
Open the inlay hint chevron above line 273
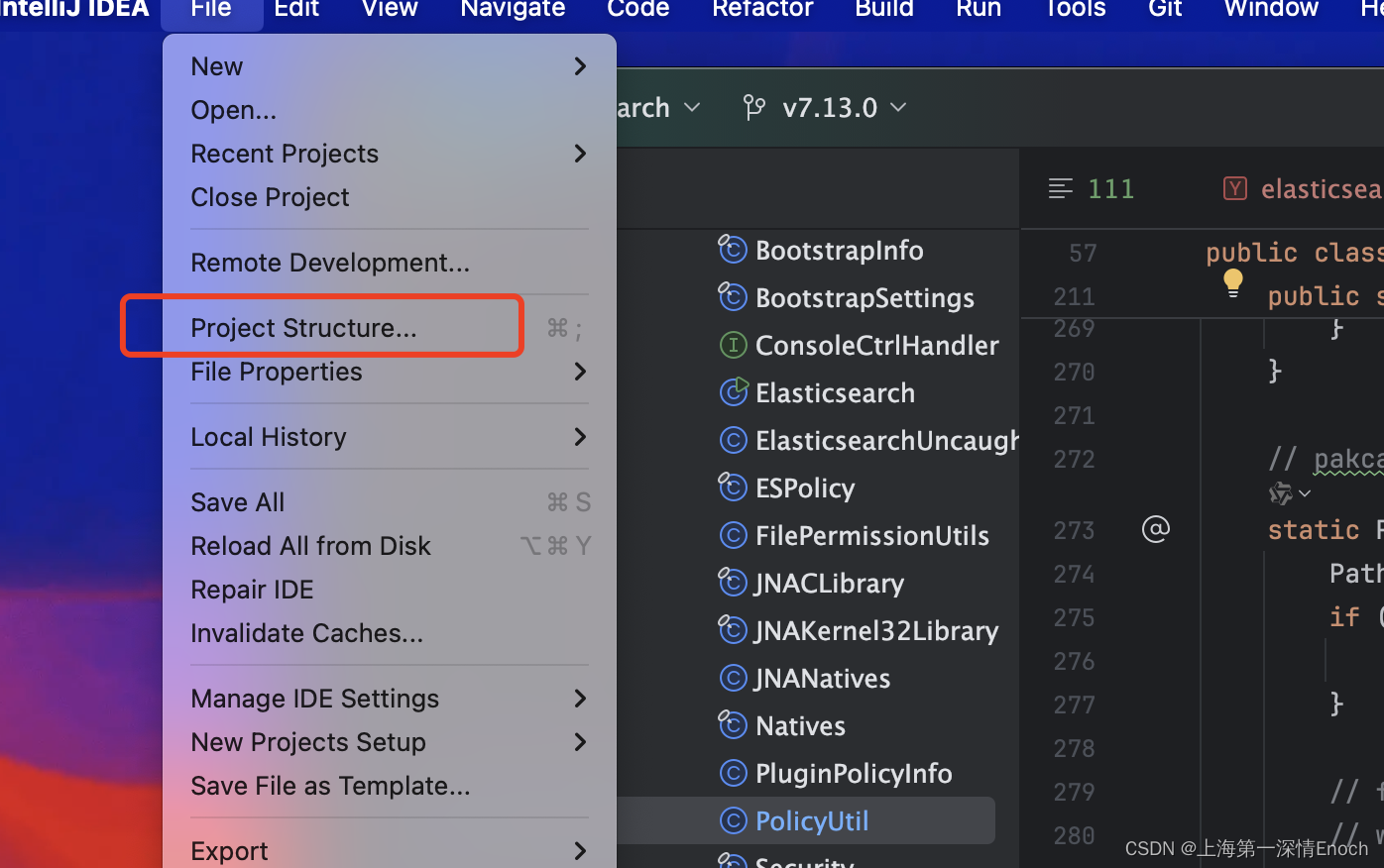(1305, 492)
